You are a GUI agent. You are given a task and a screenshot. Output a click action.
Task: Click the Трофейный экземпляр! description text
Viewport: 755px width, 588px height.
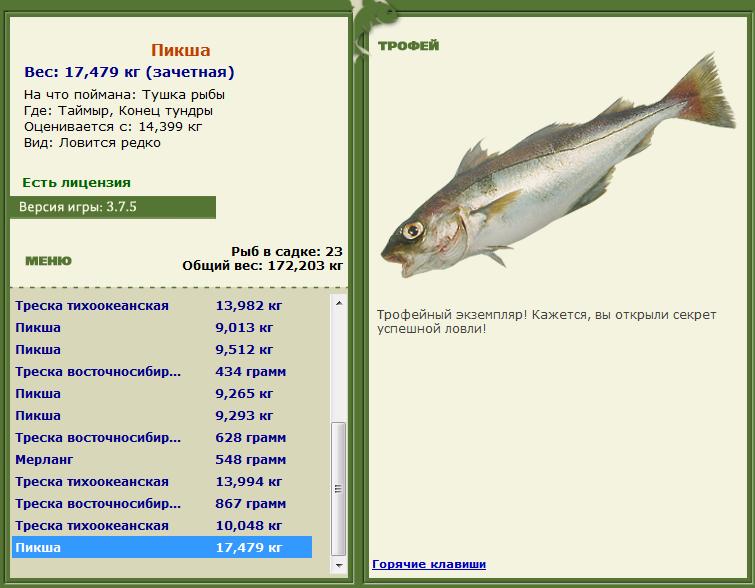(x=547, y=322)
